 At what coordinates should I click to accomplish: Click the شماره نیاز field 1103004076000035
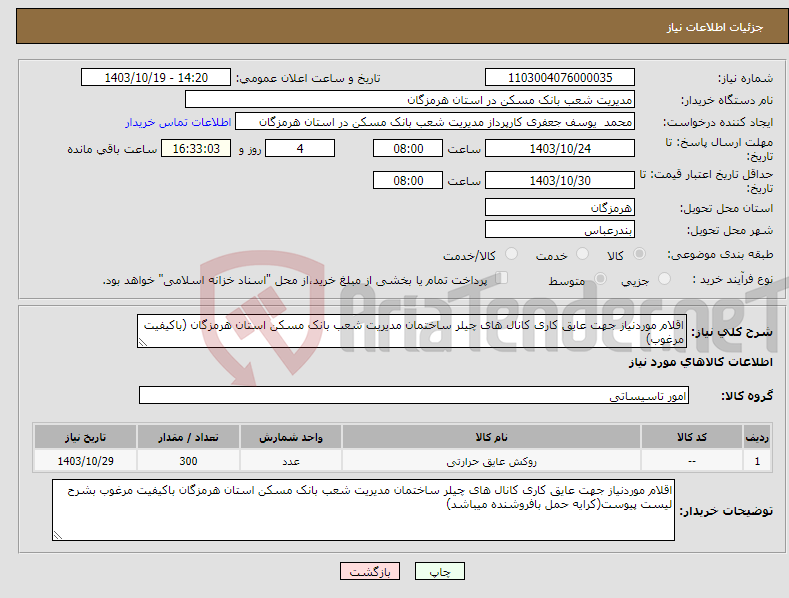(560, 78)
